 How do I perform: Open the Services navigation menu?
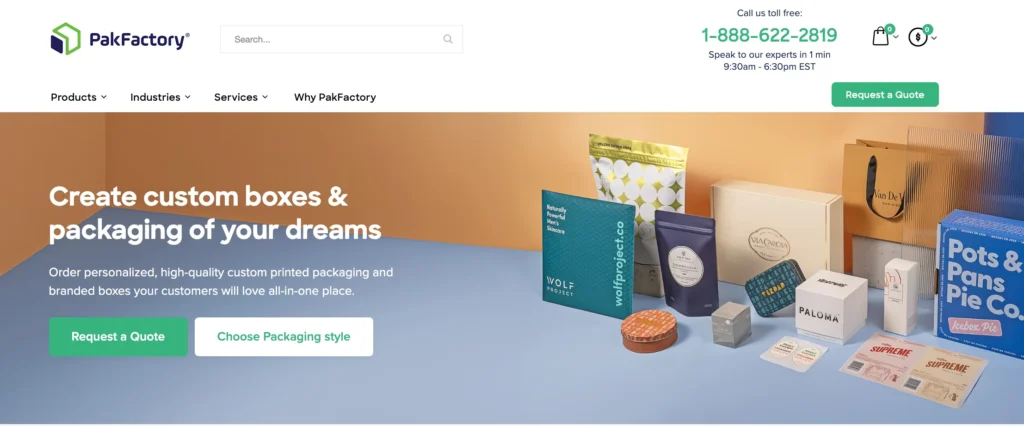pos(241,97)
